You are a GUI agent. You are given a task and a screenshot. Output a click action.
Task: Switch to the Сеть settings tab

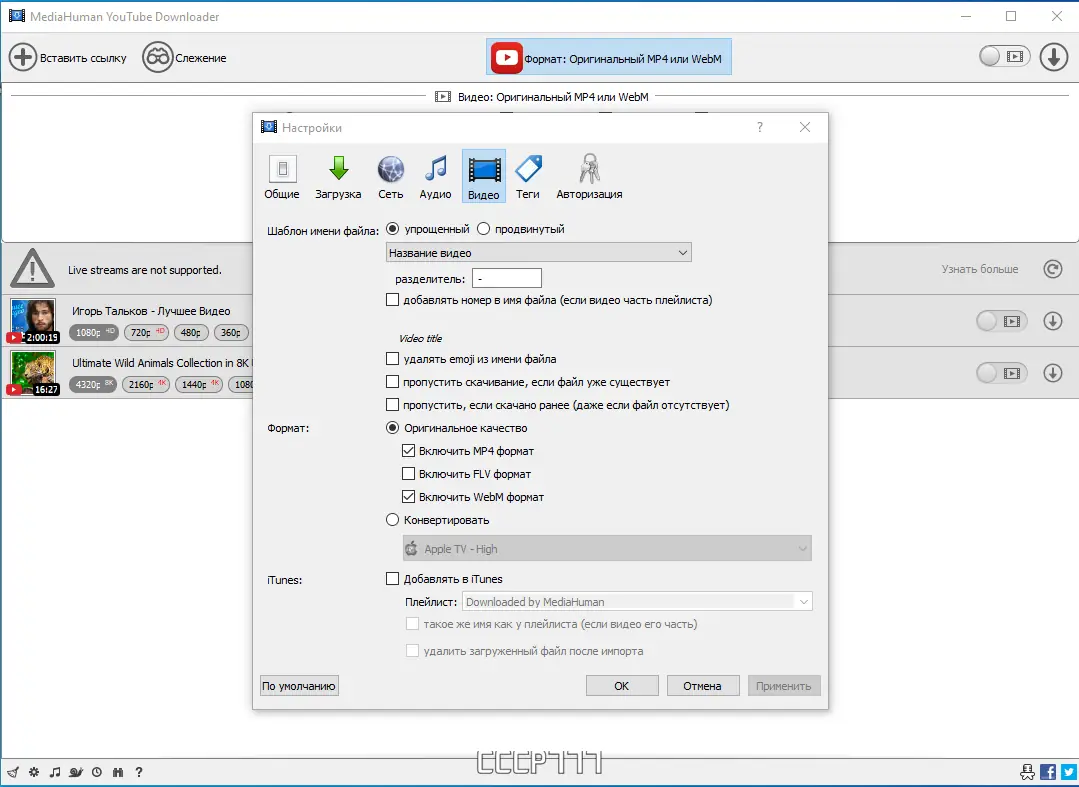(390, 176)
